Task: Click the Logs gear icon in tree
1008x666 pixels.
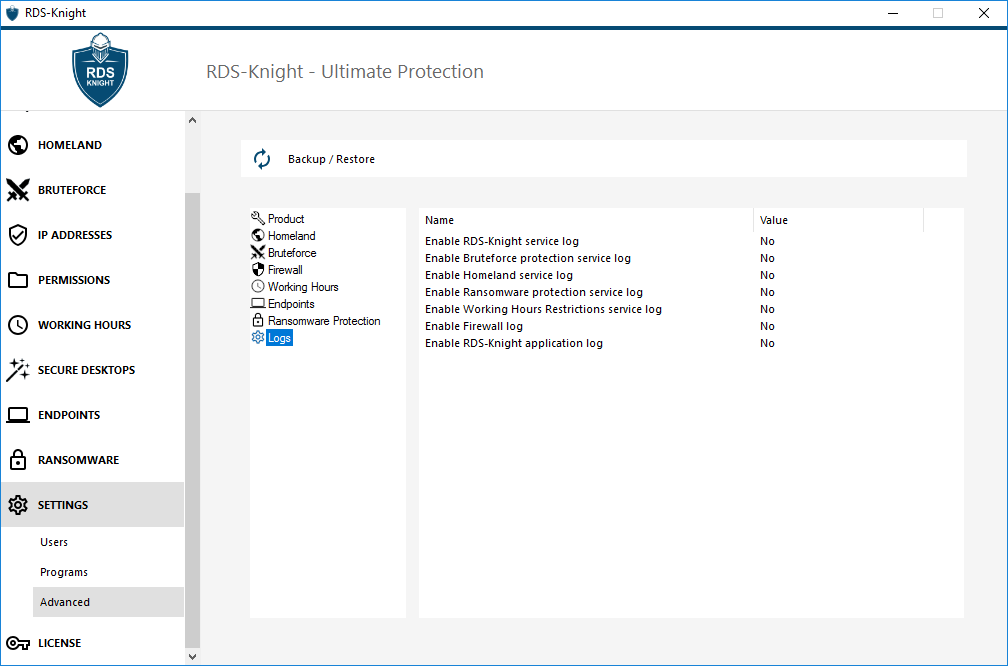Action: (x=258, y=338)
